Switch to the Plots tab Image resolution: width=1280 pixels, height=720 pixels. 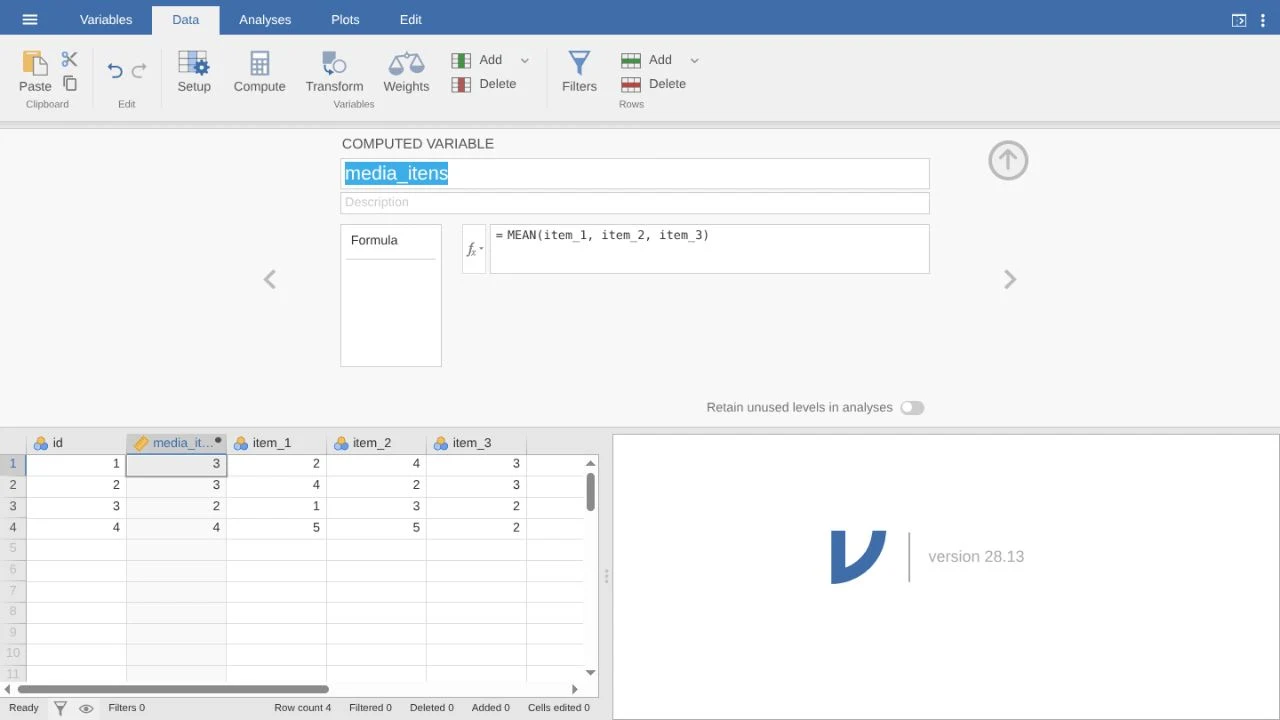pyautogui.click(x=345, y=20)
